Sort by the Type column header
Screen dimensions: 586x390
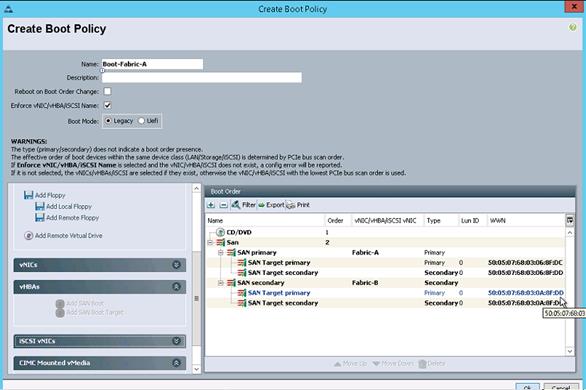click(x=441, y=220)
